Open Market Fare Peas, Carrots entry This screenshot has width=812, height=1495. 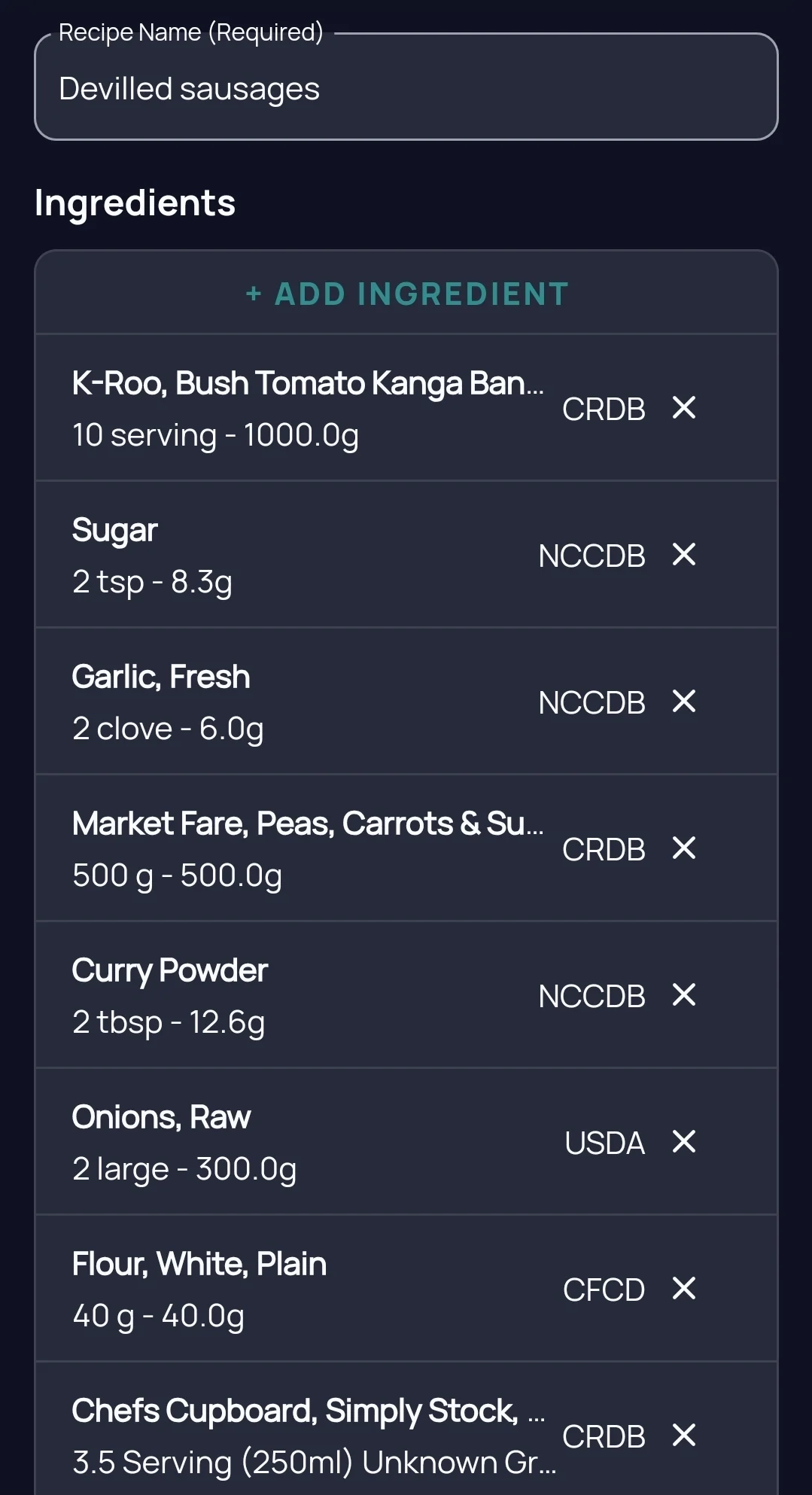(406, 848)
